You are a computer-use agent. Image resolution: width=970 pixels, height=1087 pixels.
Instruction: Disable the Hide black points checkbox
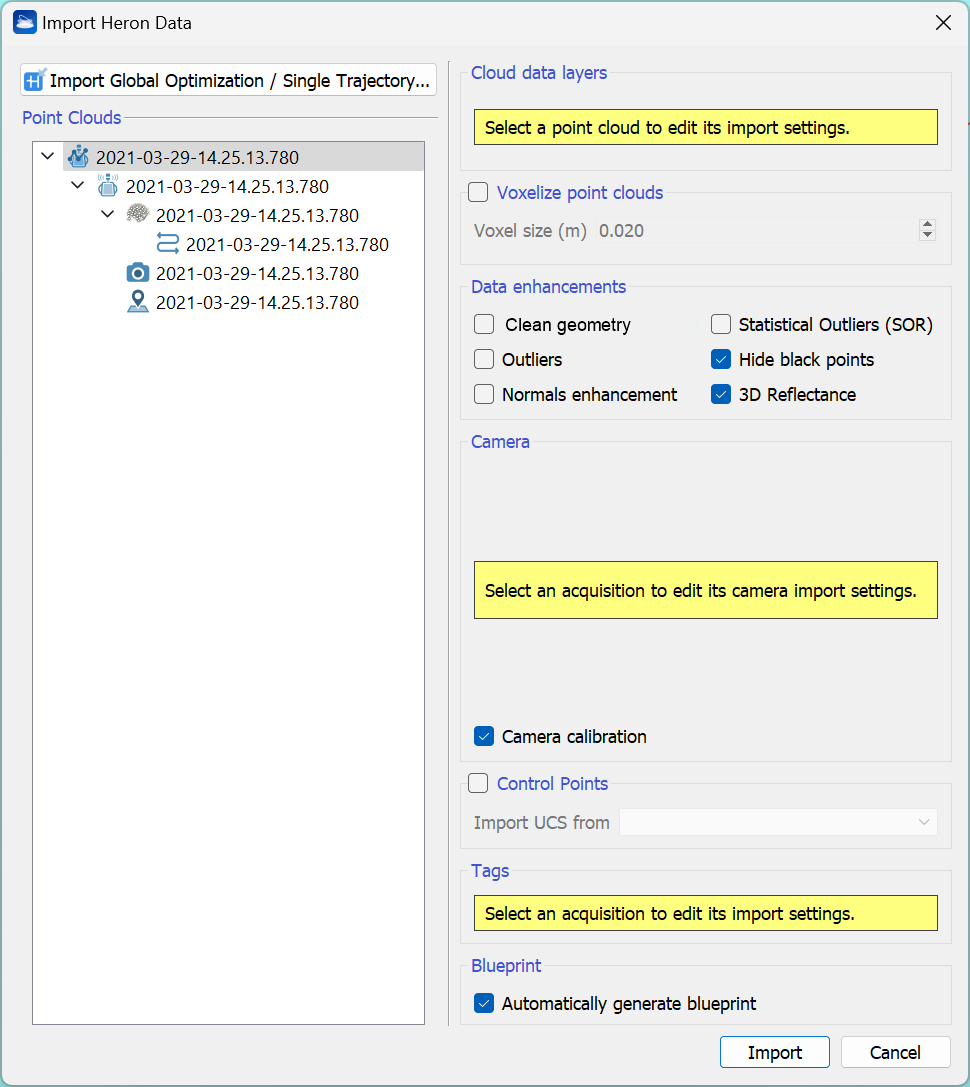[721, 360]
